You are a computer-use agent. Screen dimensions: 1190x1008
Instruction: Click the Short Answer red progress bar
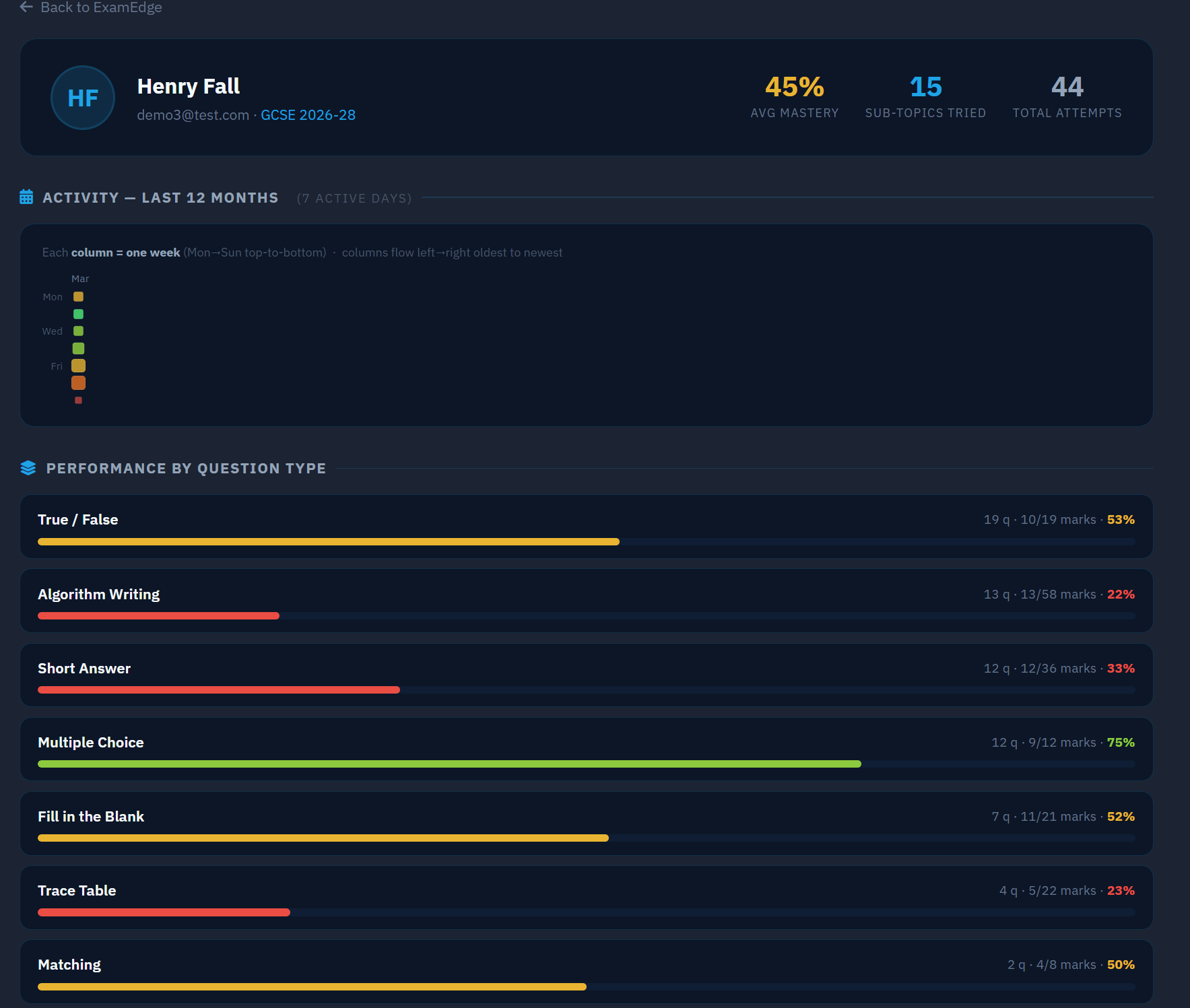pos(219,690)
